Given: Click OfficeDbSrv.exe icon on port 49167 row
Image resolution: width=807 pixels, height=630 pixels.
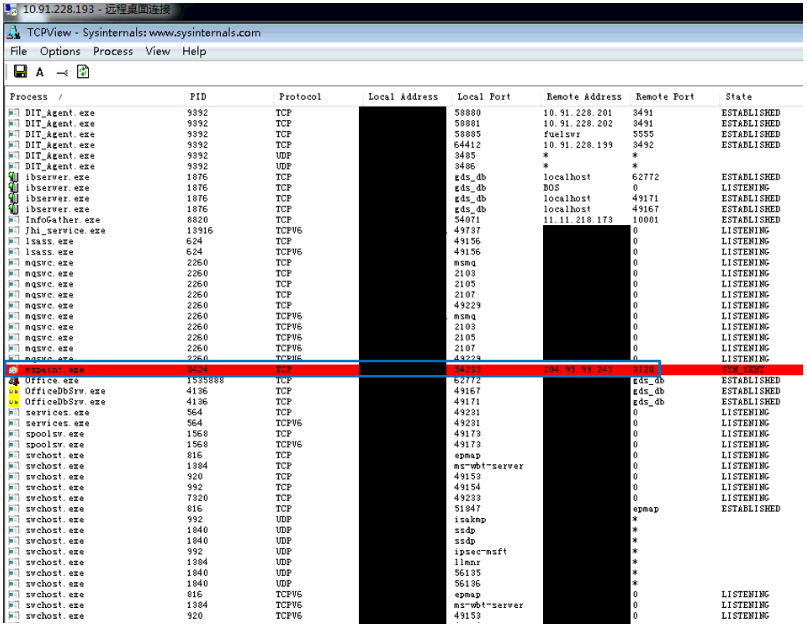Looking at the screenshot, I should pos(13,391).
